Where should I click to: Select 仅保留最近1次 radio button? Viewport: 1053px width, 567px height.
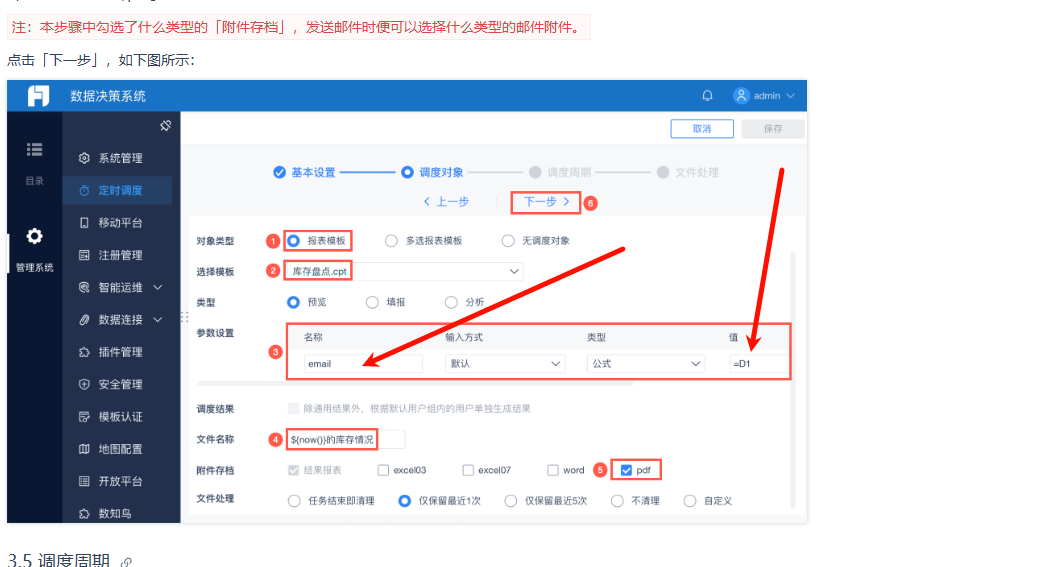(404, 501)
